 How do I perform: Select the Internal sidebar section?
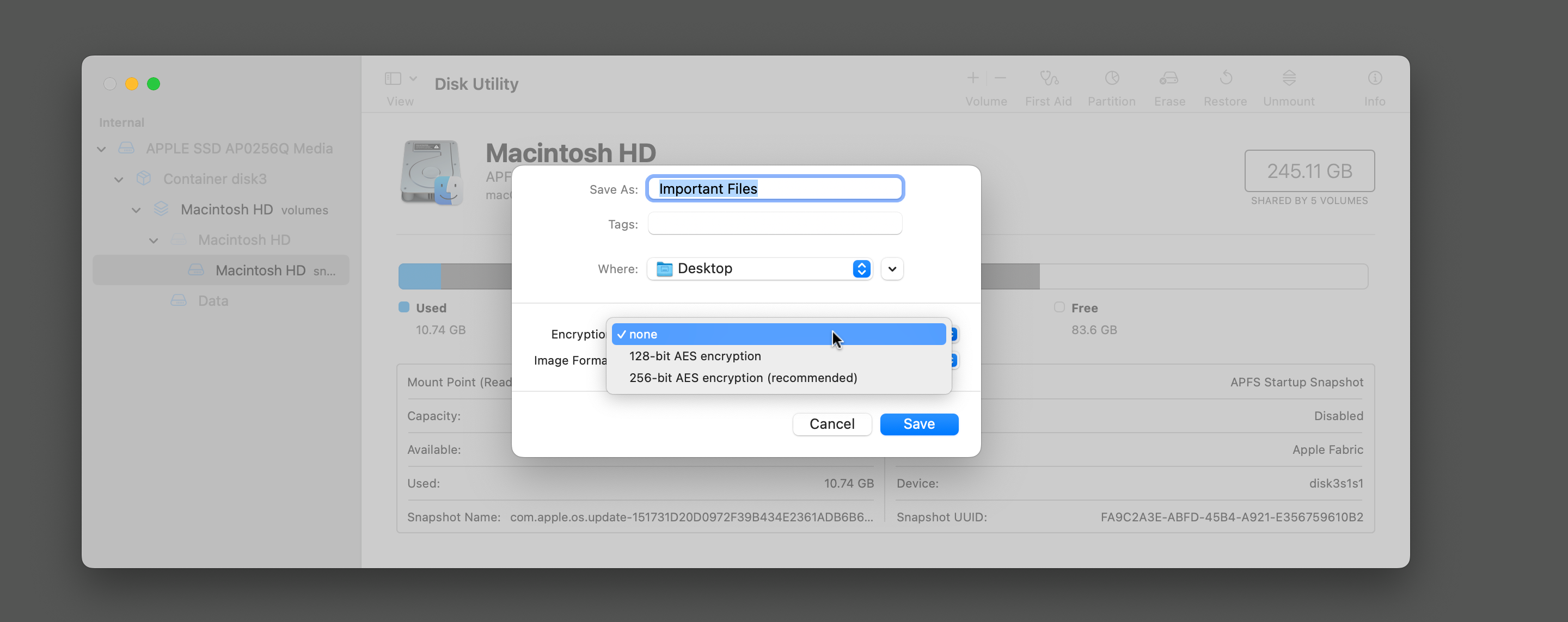tap(121, 122)
